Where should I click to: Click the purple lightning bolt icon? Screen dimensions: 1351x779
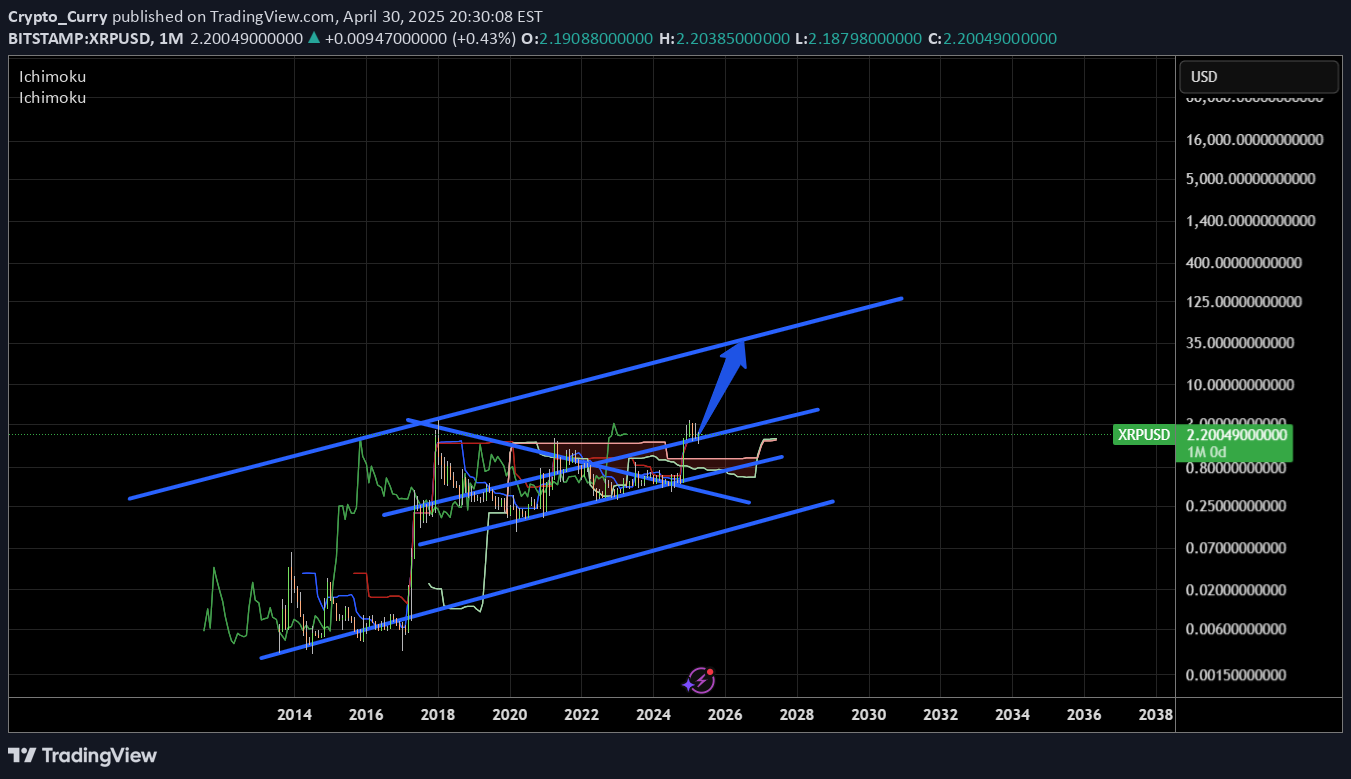[x=699, y=681]
